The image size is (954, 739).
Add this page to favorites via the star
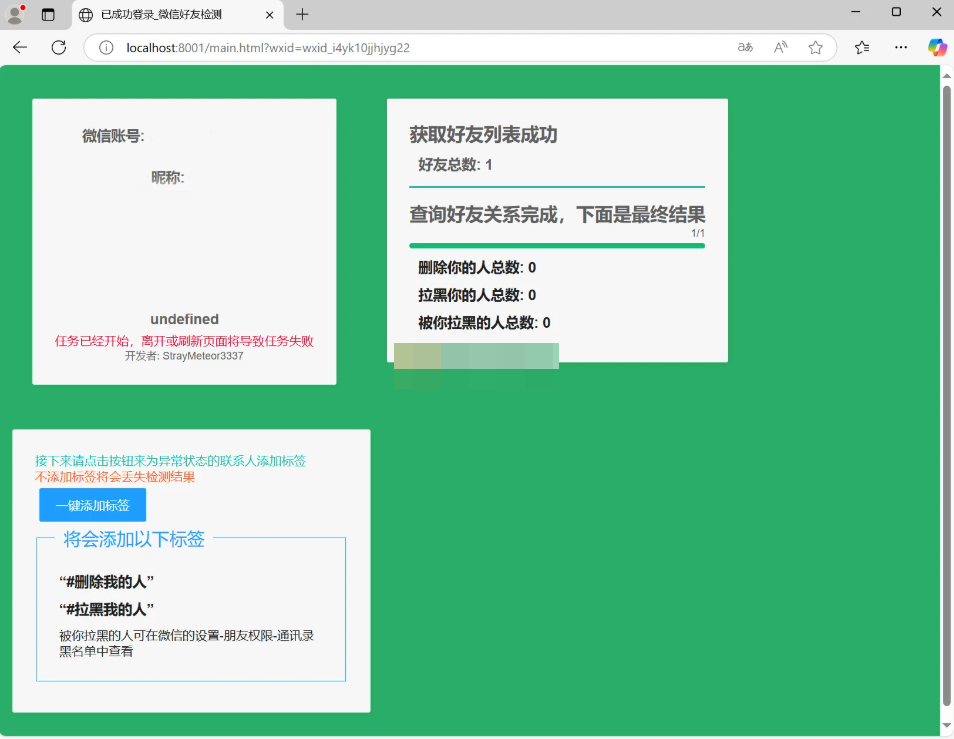pos(815,47)
